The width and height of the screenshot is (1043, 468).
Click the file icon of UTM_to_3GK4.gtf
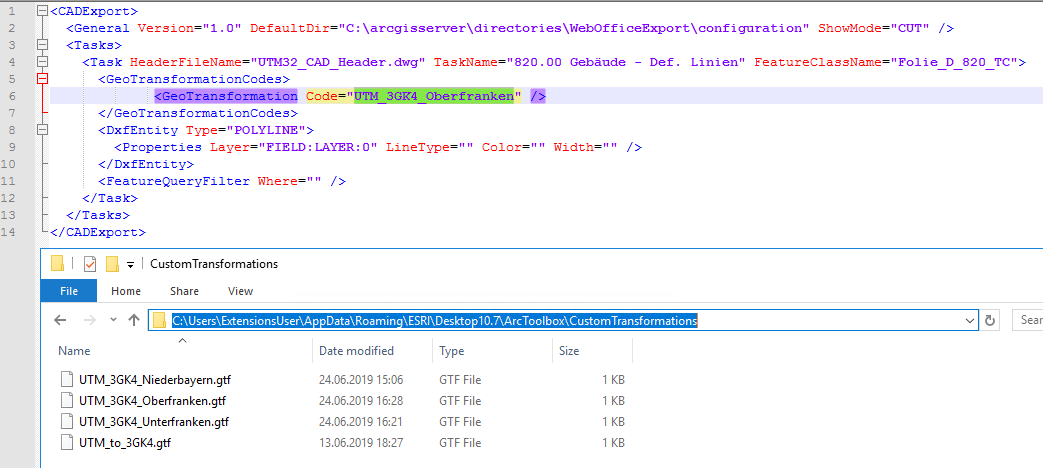67,442
